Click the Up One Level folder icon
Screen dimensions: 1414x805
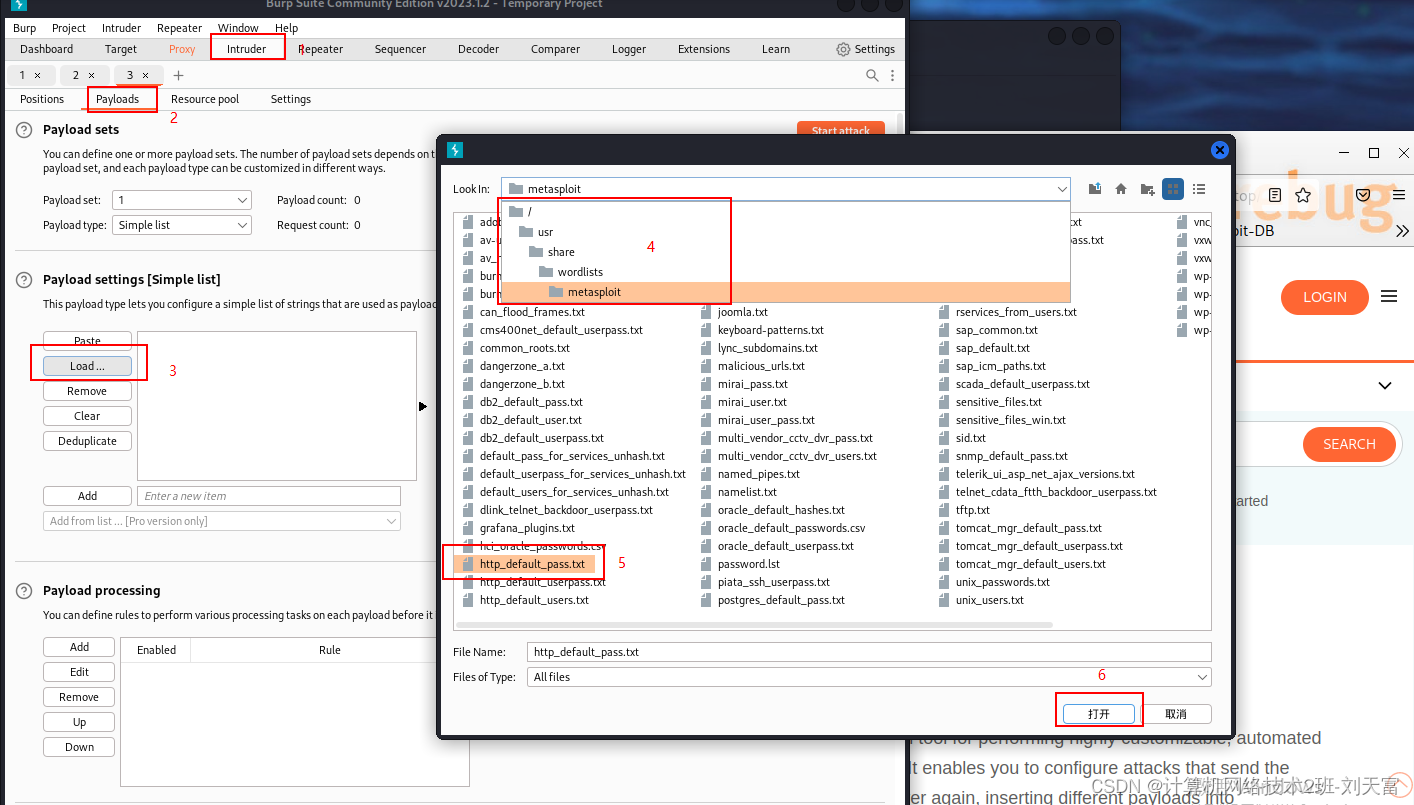(x=1095, y=188)
